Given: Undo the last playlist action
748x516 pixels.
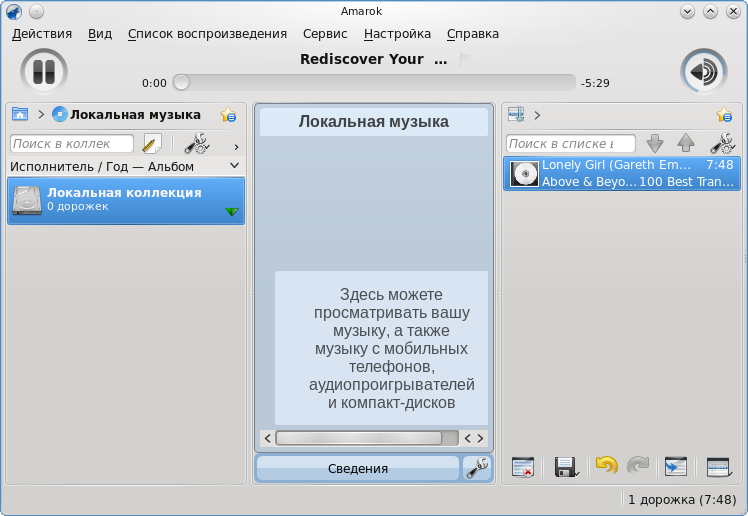Looking at the screenshot, I should (x=606, y=465).
